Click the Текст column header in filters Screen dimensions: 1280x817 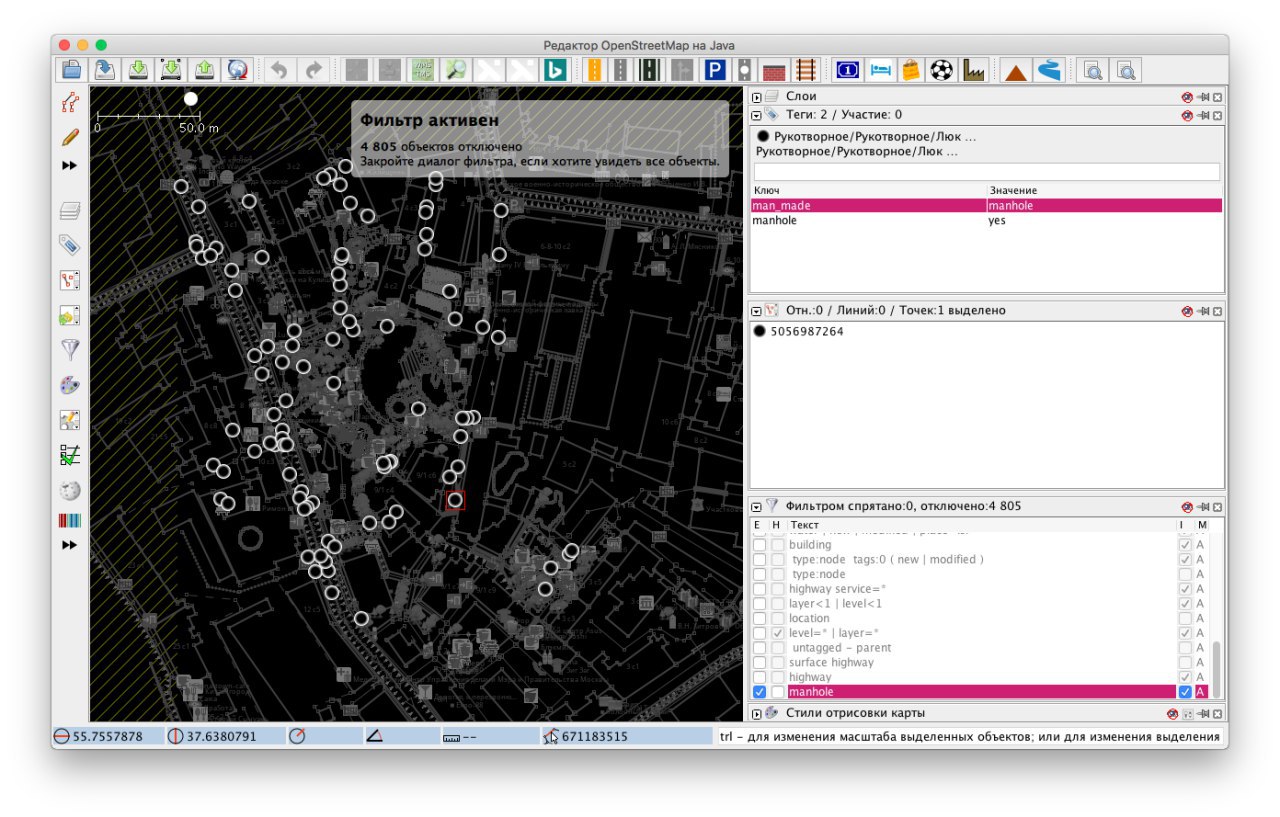981,524
